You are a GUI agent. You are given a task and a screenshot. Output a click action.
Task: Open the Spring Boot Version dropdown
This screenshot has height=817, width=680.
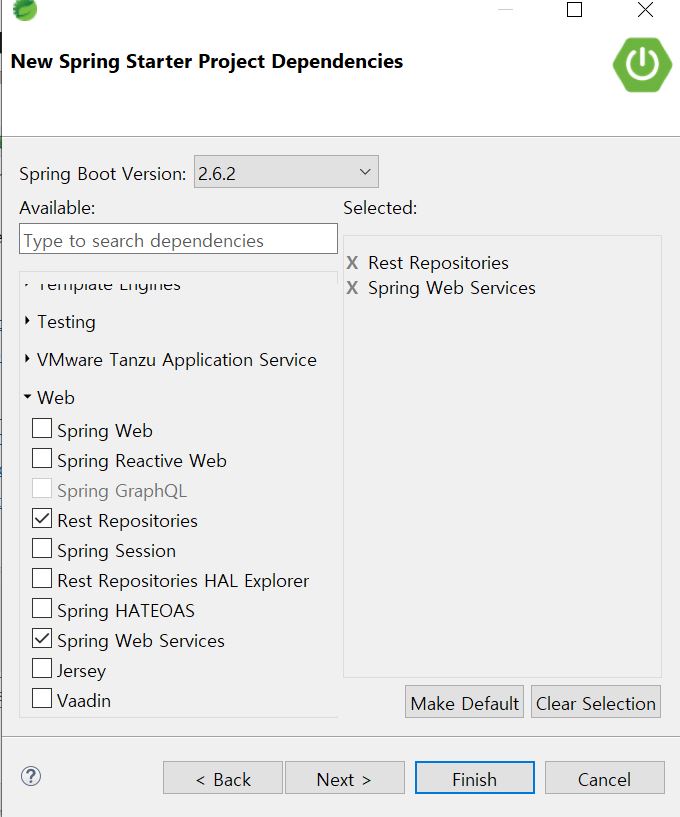coord(286,172)
